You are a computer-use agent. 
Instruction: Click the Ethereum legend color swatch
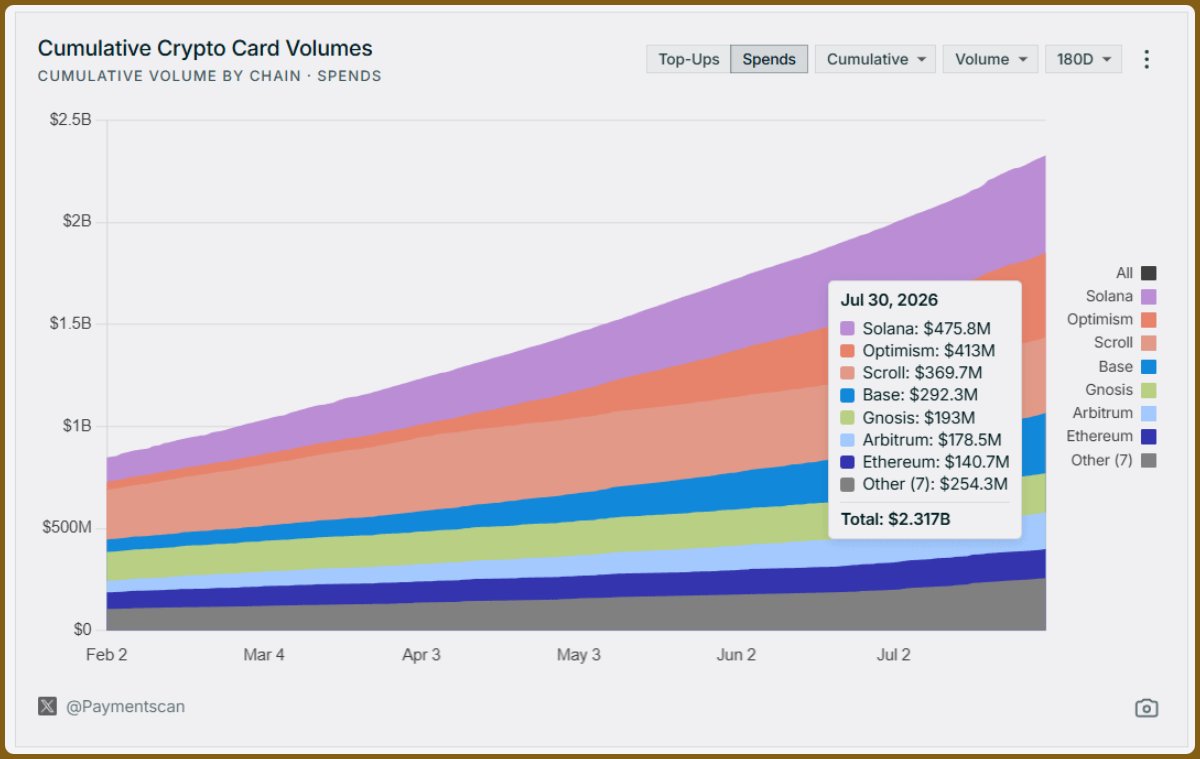click(x=1148, y=437)
